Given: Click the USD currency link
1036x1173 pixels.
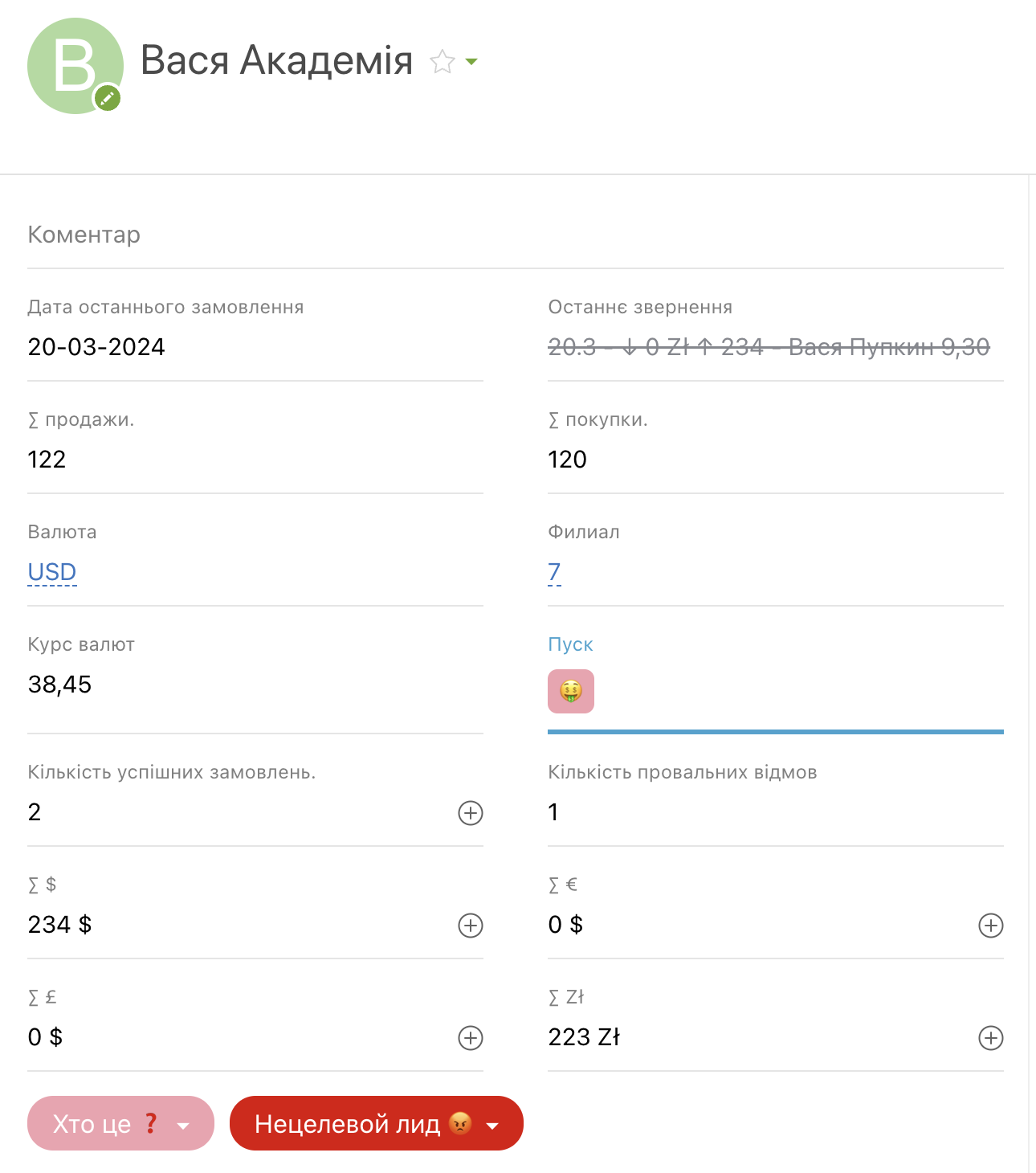Looking at the screenshot, I should 52,572.
